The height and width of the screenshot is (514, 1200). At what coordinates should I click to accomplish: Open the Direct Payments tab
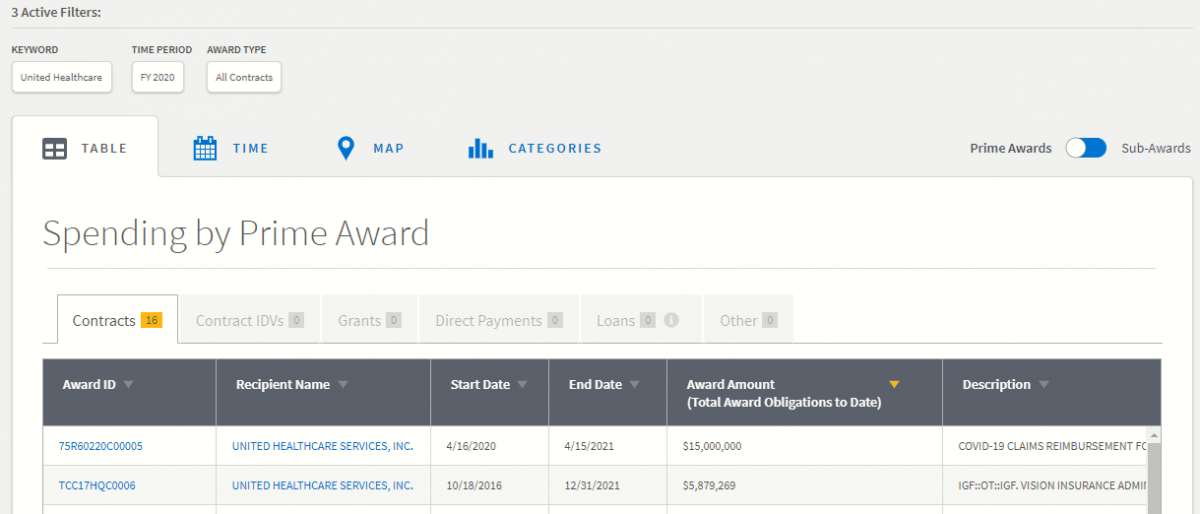(x=499, y=320)
